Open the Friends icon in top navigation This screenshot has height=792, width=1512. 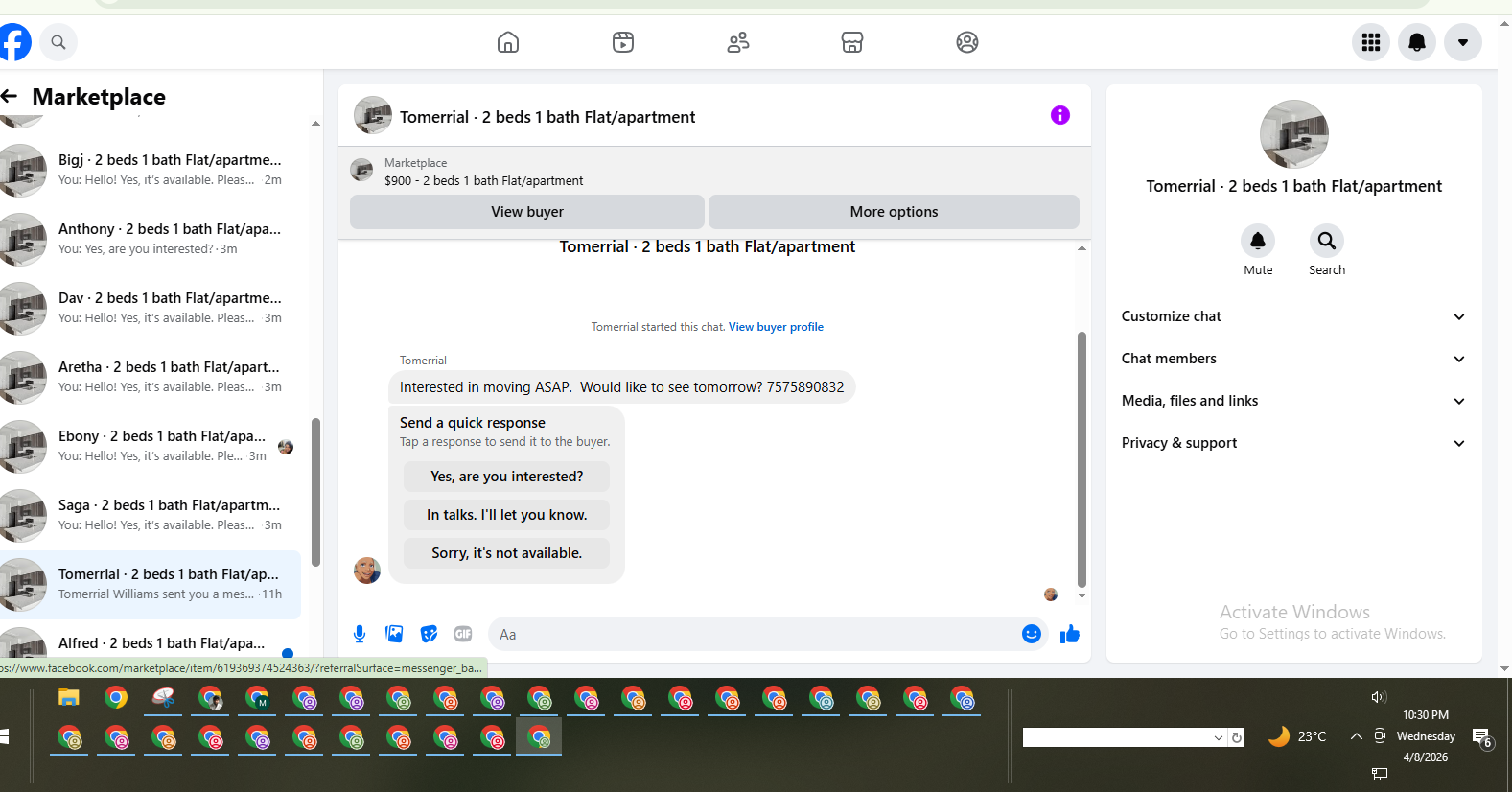pyautogui.click(x=738, y=42)
